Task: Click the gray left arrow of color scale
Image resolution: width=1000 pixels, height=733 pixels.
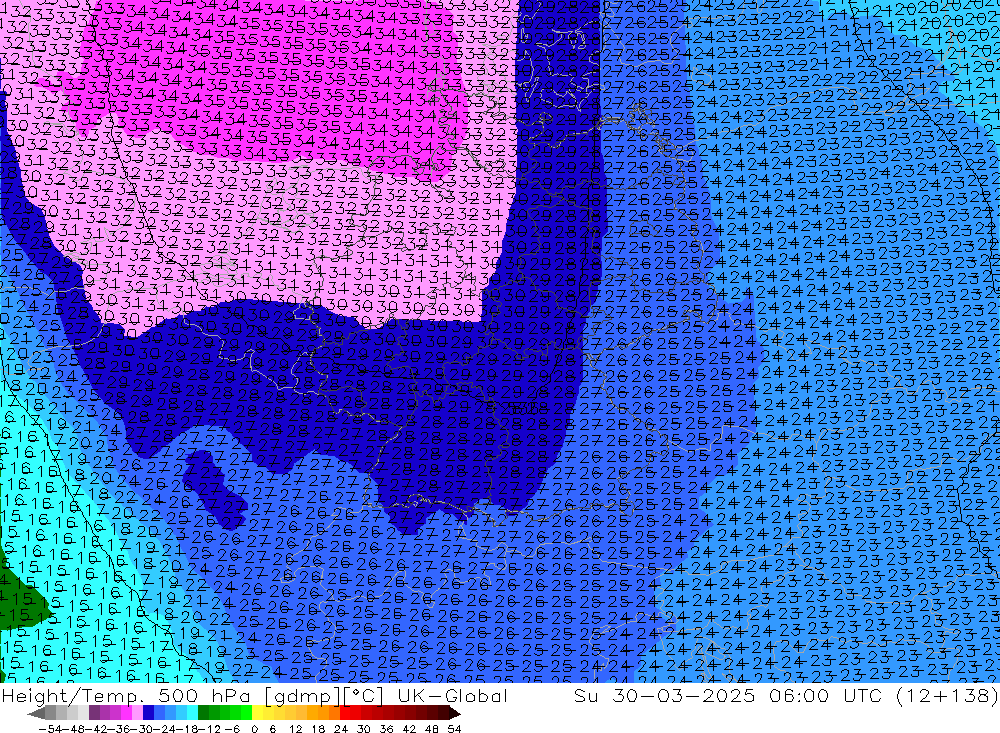Action: 36,713
